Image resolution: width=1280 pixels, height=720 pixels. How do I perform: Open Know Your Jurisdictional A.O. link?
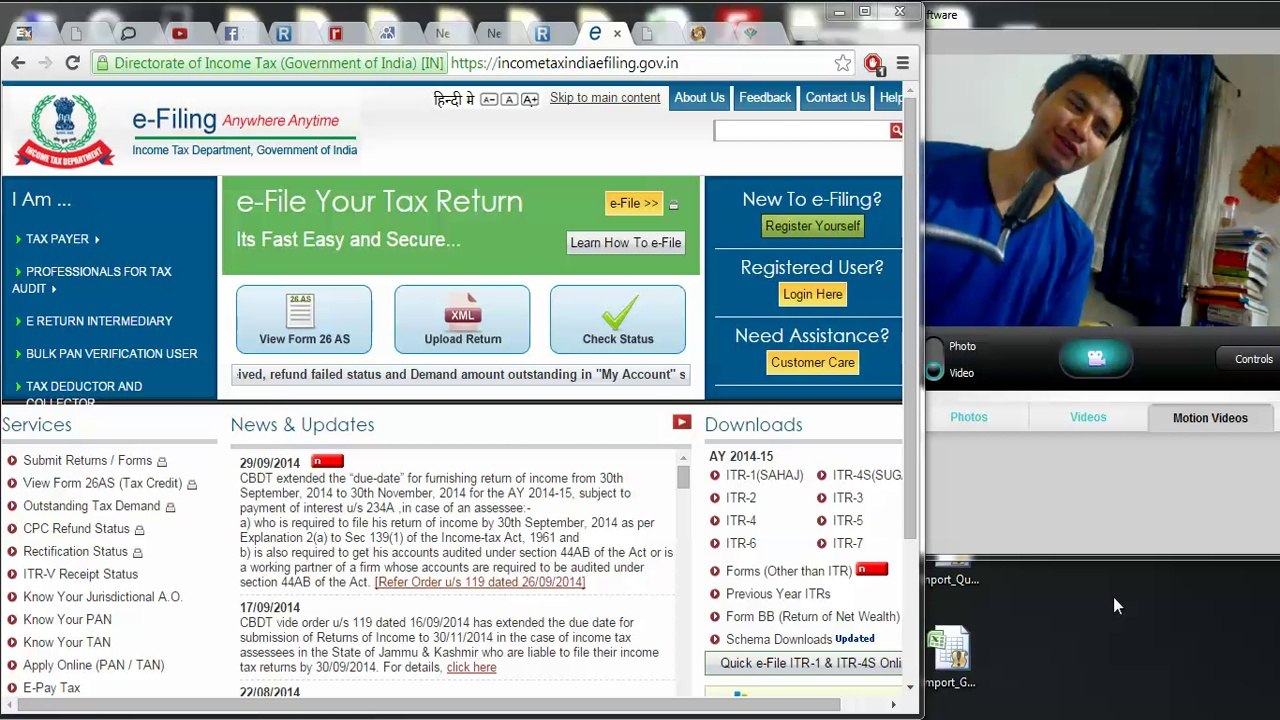point(102,597)
